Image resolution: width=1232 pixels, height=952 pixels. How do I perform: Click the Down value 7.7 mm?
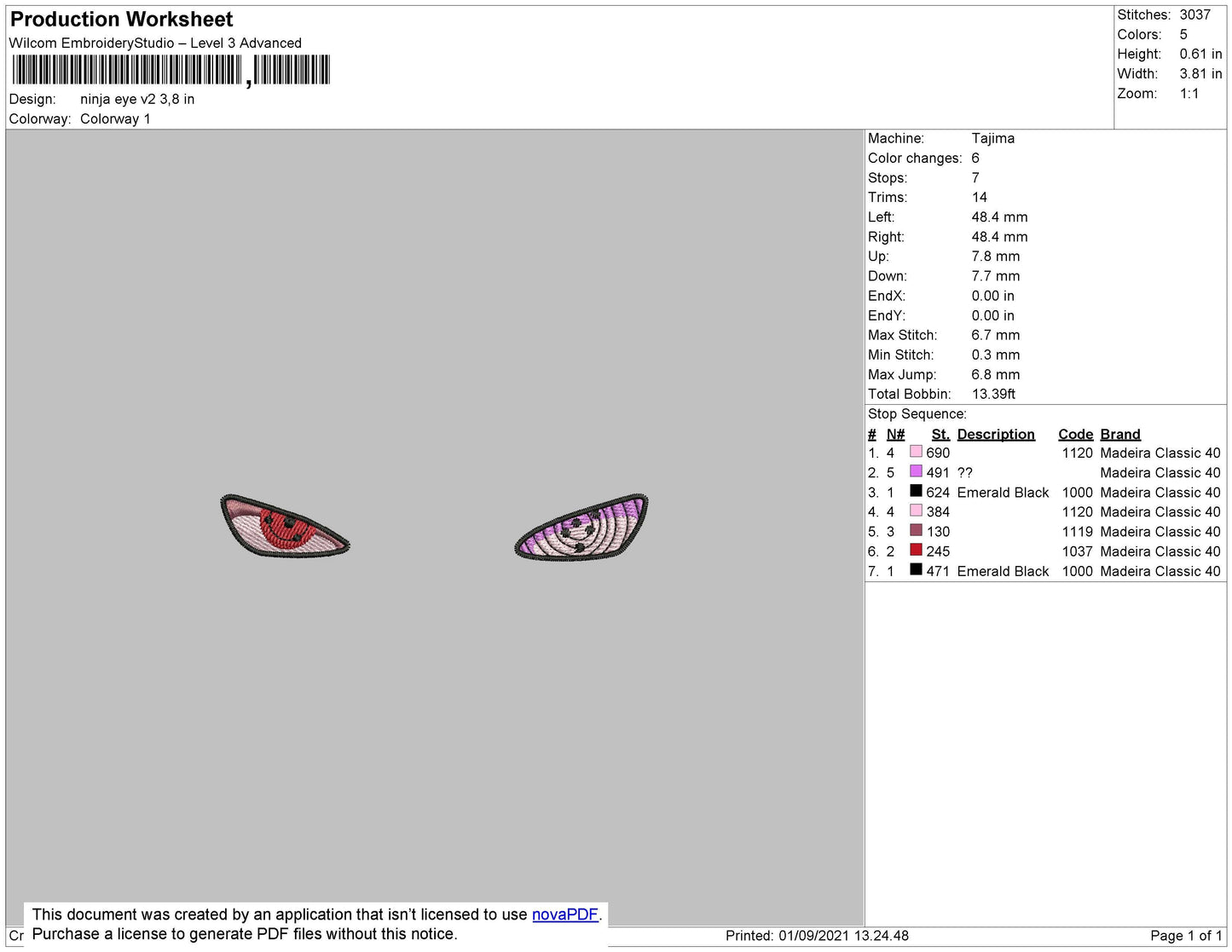995,275
